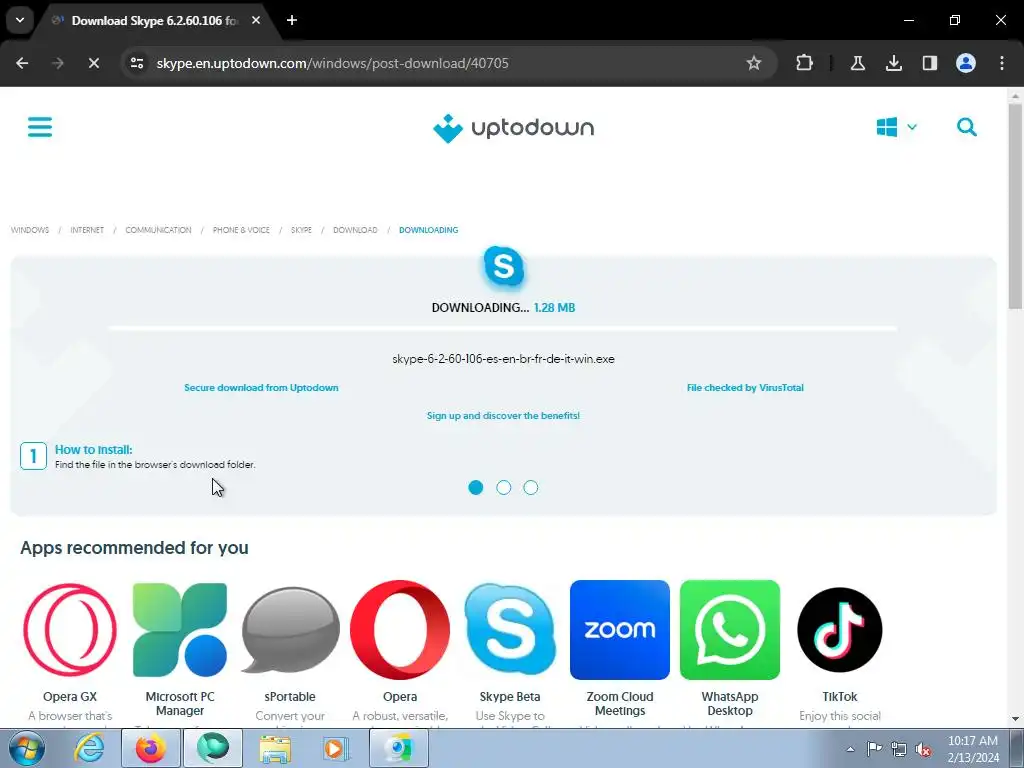The image size is (1024, 768).
Task: Select the first install-step dot
Action: point(476,487)
